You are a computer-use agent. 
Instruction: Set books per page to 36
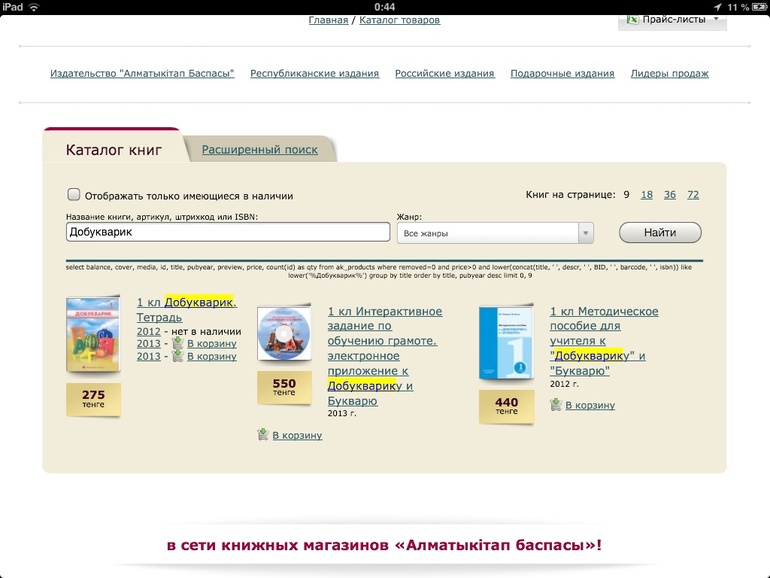[x=669, y=195]
